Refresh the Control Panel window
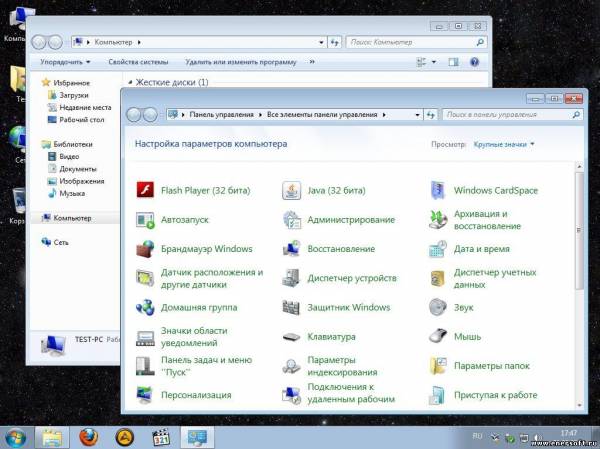 pos(431,115)
